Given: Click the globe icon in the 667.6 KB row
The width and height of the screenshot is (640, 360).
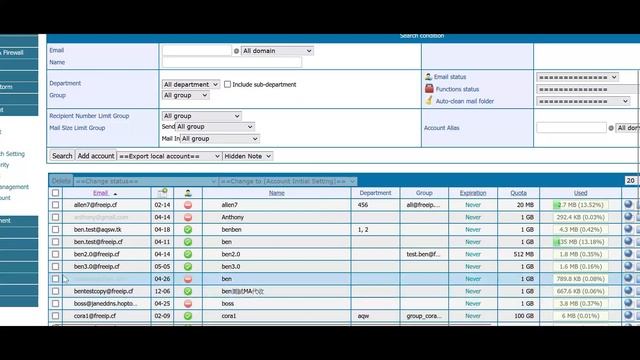Looking at the screenshot, I should click(628, 291).
